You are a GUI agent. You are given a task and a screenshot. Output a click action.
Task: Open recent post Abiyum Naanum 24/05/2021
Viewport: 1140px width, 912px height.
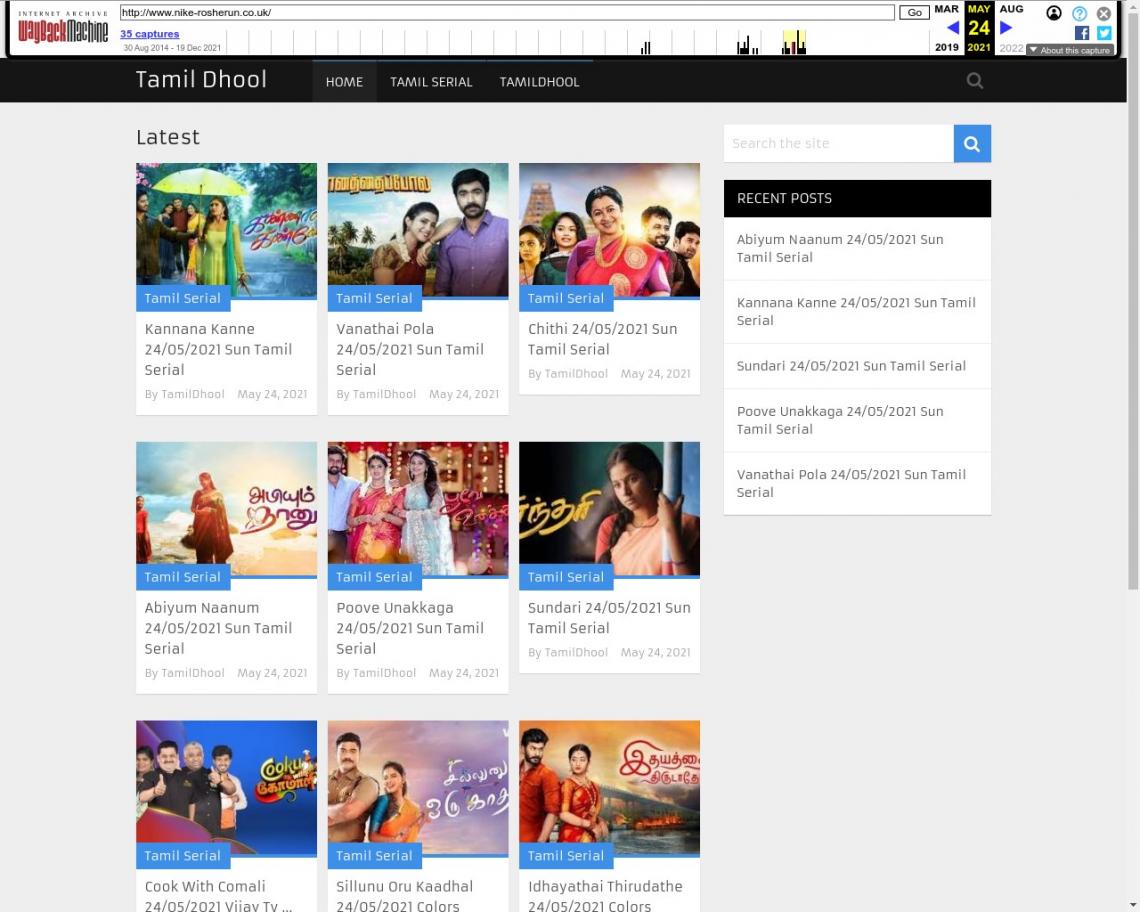pyautogui.click(x=840, y=248)
